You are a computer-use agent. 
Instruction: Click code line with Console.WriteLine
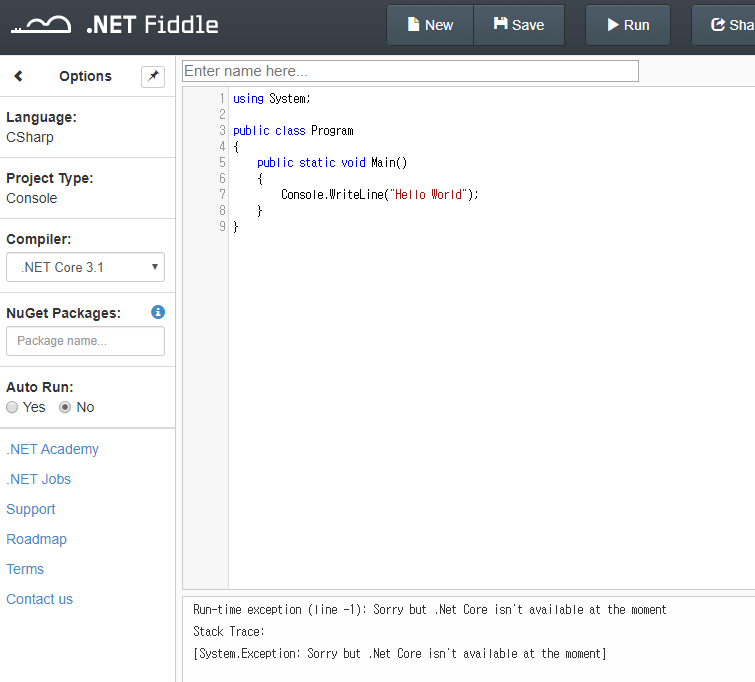(x=379, y=195)
